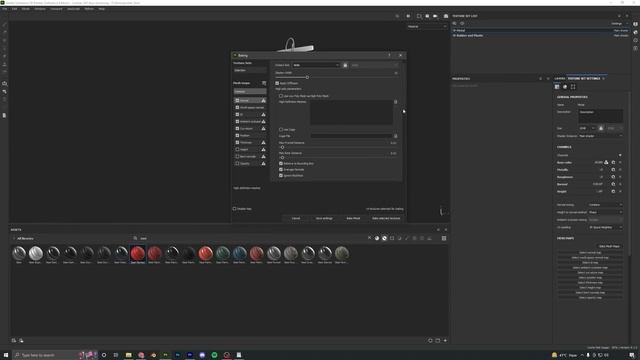Click Bake selected textures button

point(386,218)
